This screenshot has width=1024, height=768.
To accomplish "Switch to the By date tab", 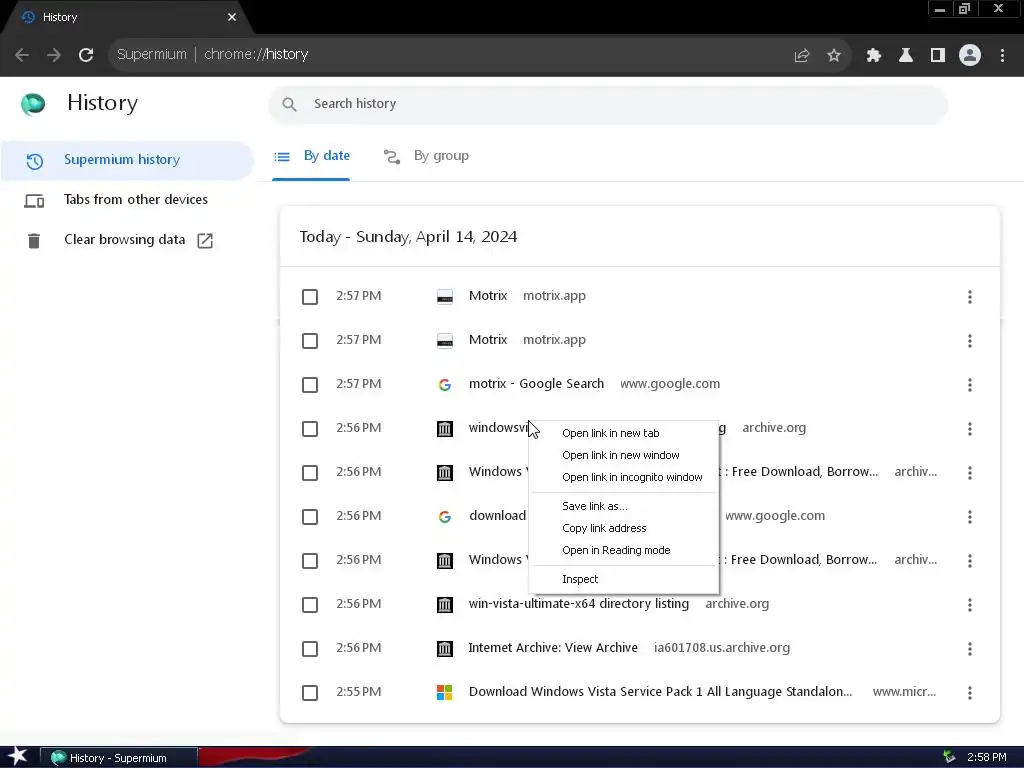I will [x=312, y=156].
